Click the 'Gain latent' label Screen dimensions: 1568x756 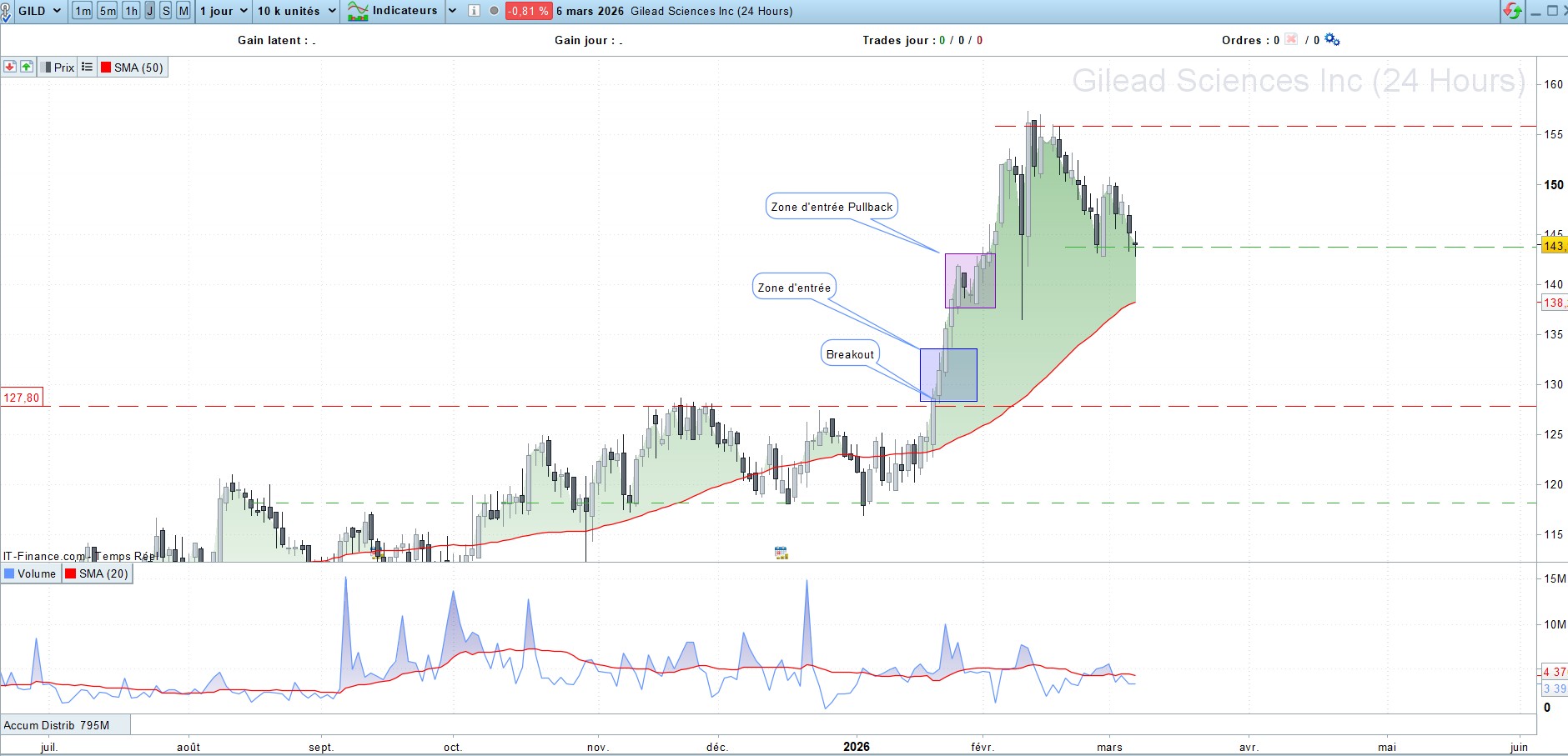click(276, 40)
